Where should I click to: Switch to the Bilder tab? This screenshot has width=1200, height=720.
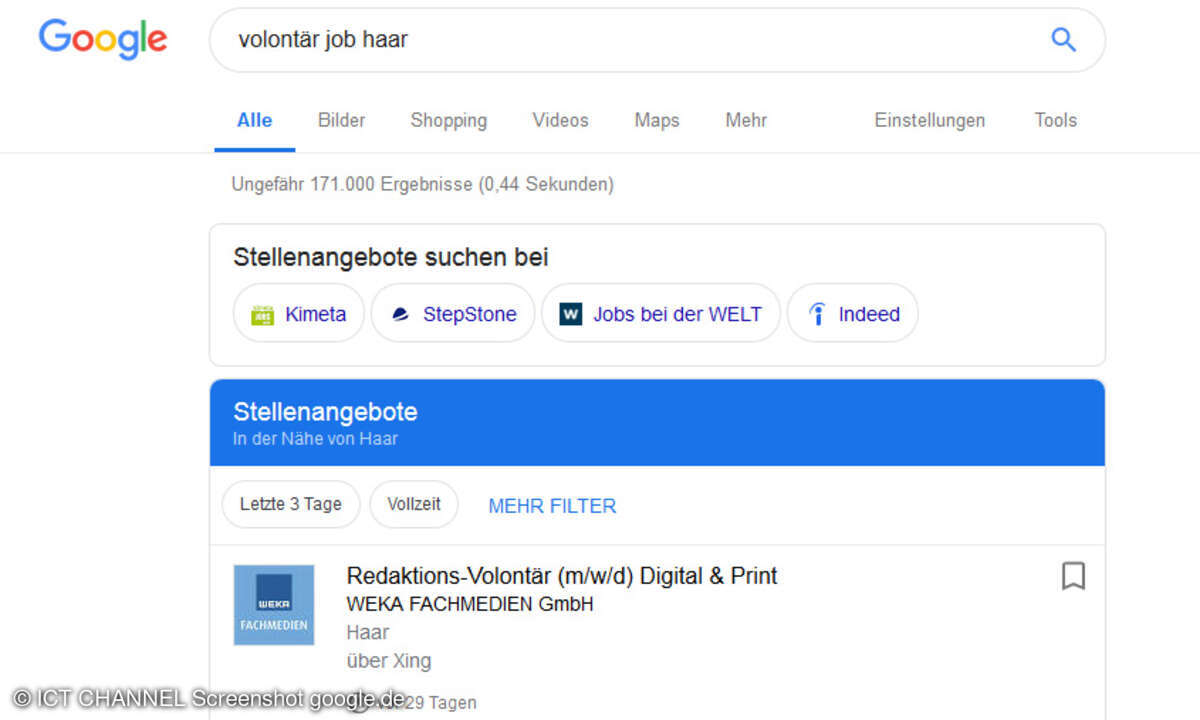(341, 120)
